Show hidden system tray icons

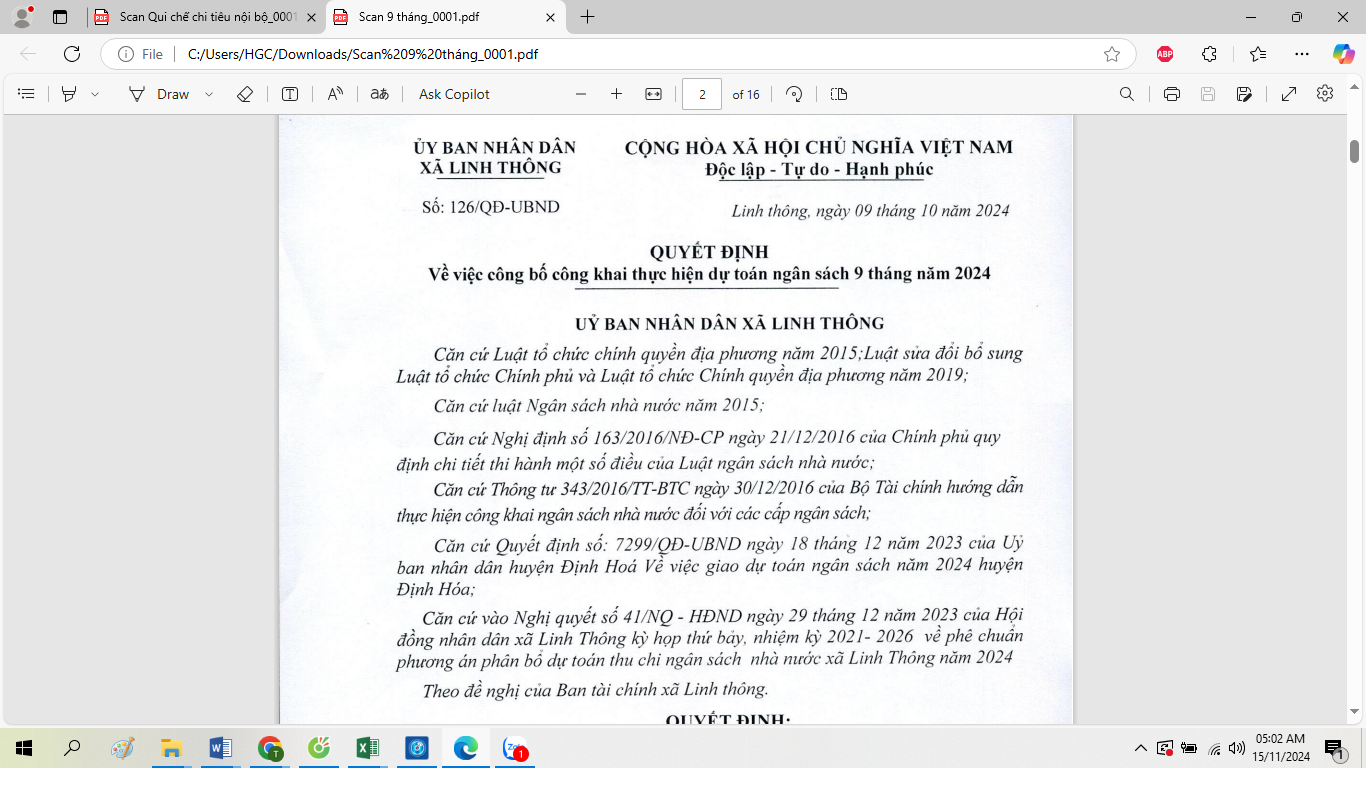tap(1140, 748)
